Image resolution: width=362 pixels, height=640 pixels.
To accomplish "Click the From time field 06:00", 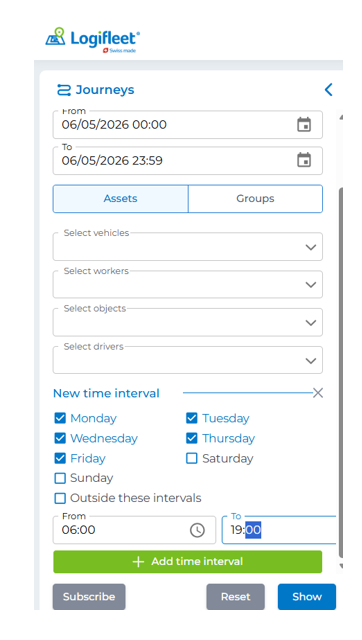I will [x=134, y=530].
